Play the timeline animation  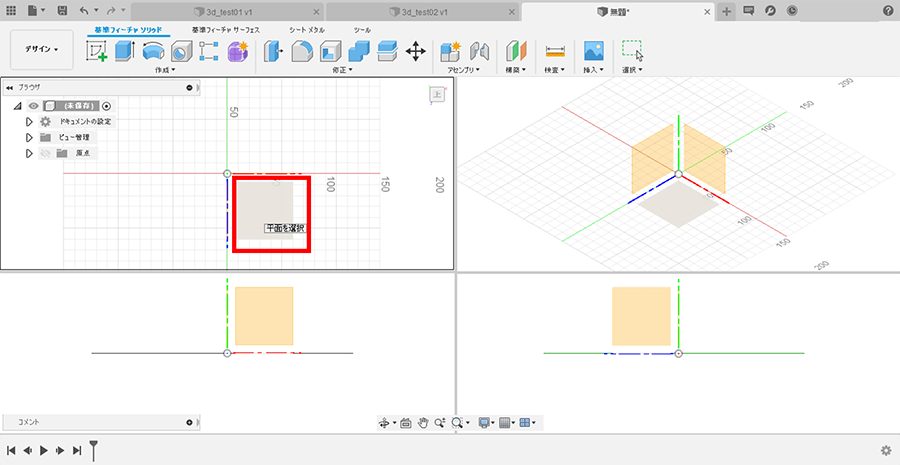[44, 451]
